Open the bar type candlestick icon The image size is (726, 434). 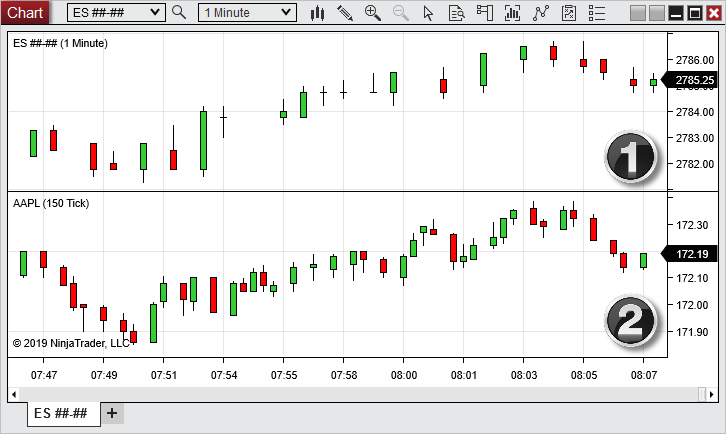coord(318,13)
